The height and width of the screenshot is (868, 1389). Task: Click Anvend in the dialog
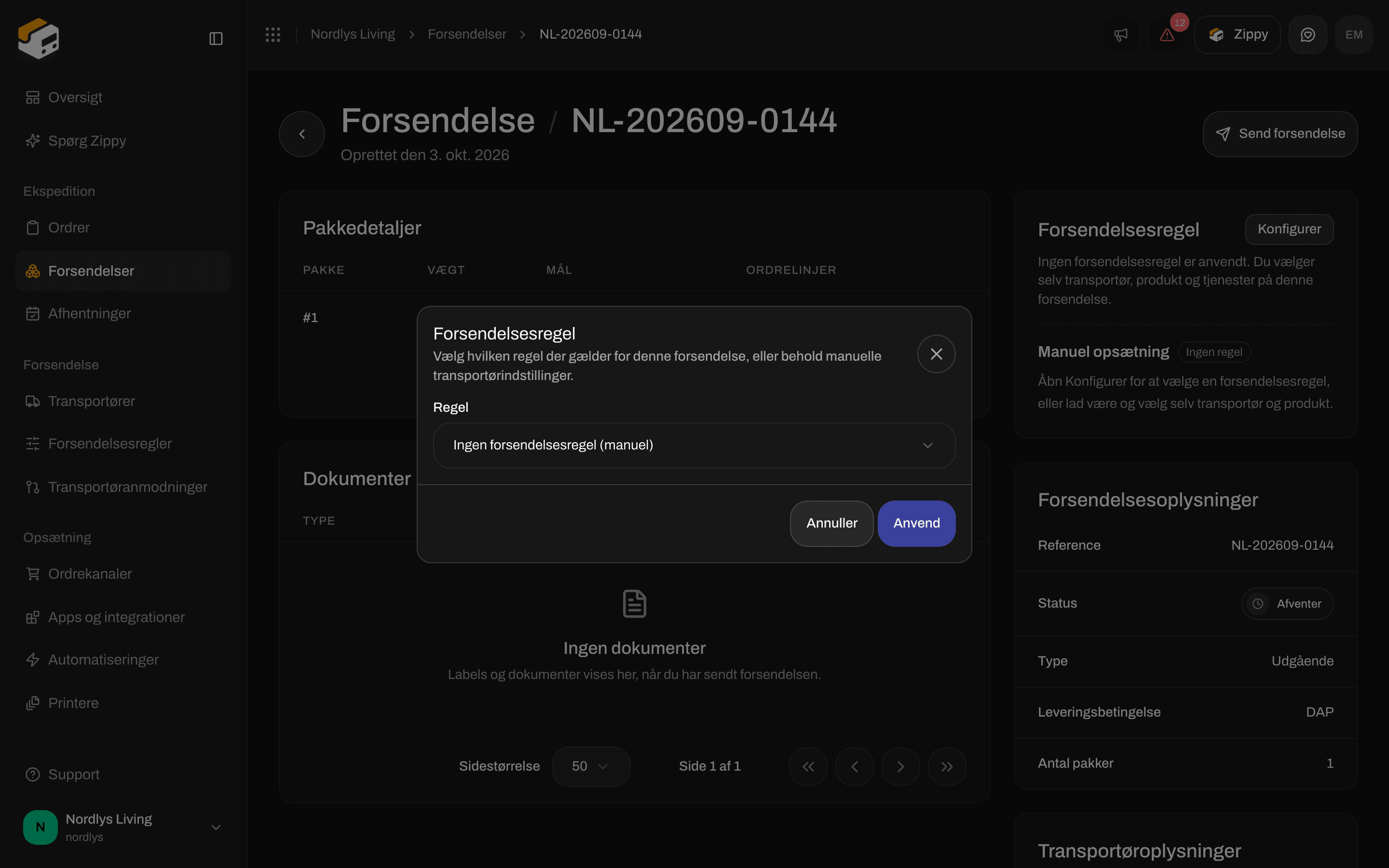pyautogui.click(x=917, y=524)
